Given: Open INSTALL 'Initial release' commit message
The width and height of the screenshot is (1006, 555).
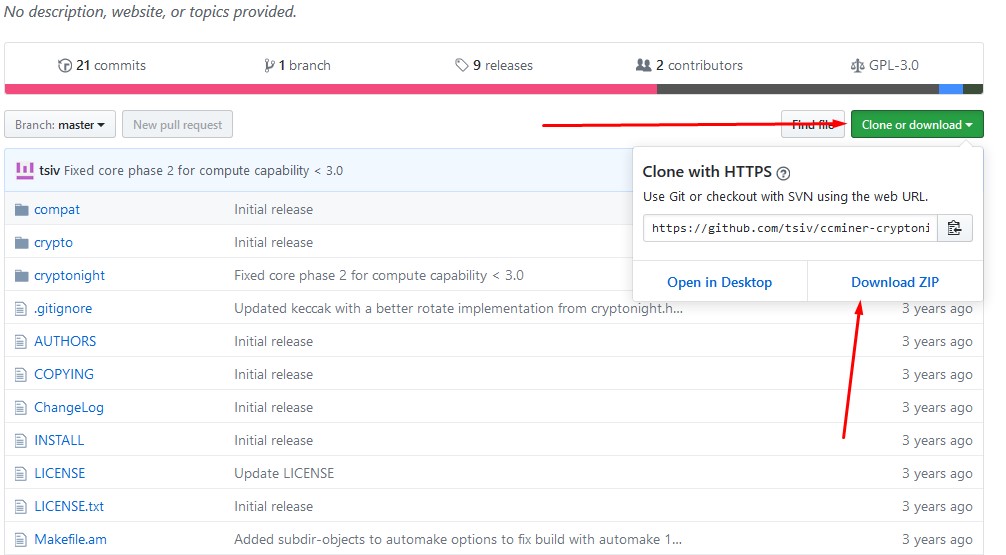Looking at the screenshot, I should (273, 440).
